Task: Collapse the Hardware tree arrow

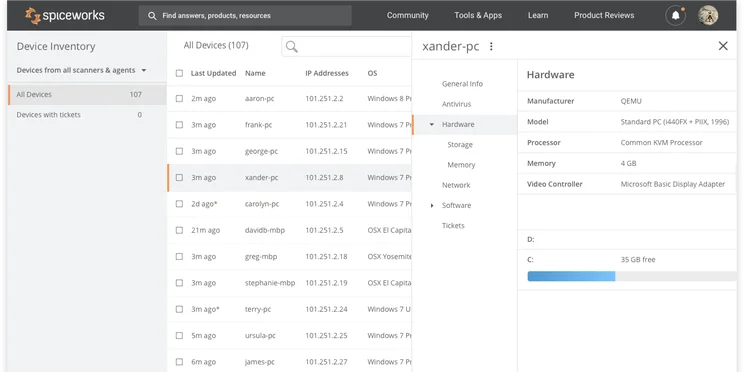Action: click(x=432, y=124)
